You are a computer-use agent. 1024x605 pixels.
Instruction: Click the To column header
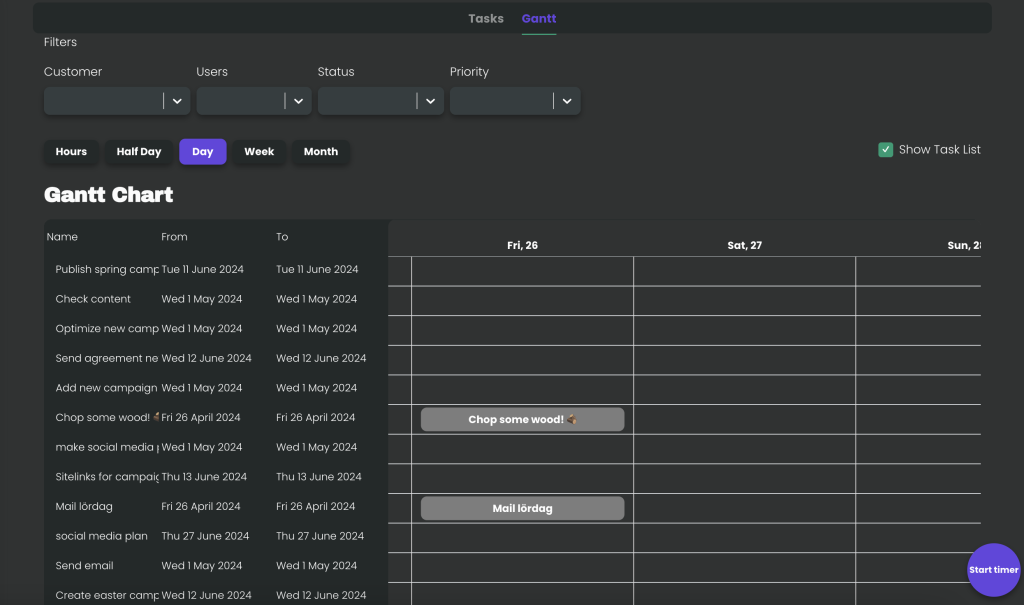click(282, 237)
